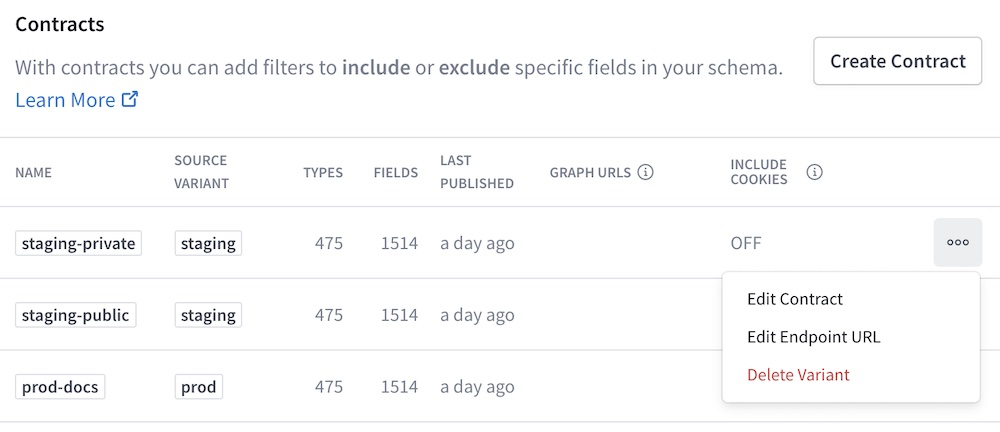Screen dimensions: 1000x432
Task: Click the staging-private contract name
Action: coord(78,243)
